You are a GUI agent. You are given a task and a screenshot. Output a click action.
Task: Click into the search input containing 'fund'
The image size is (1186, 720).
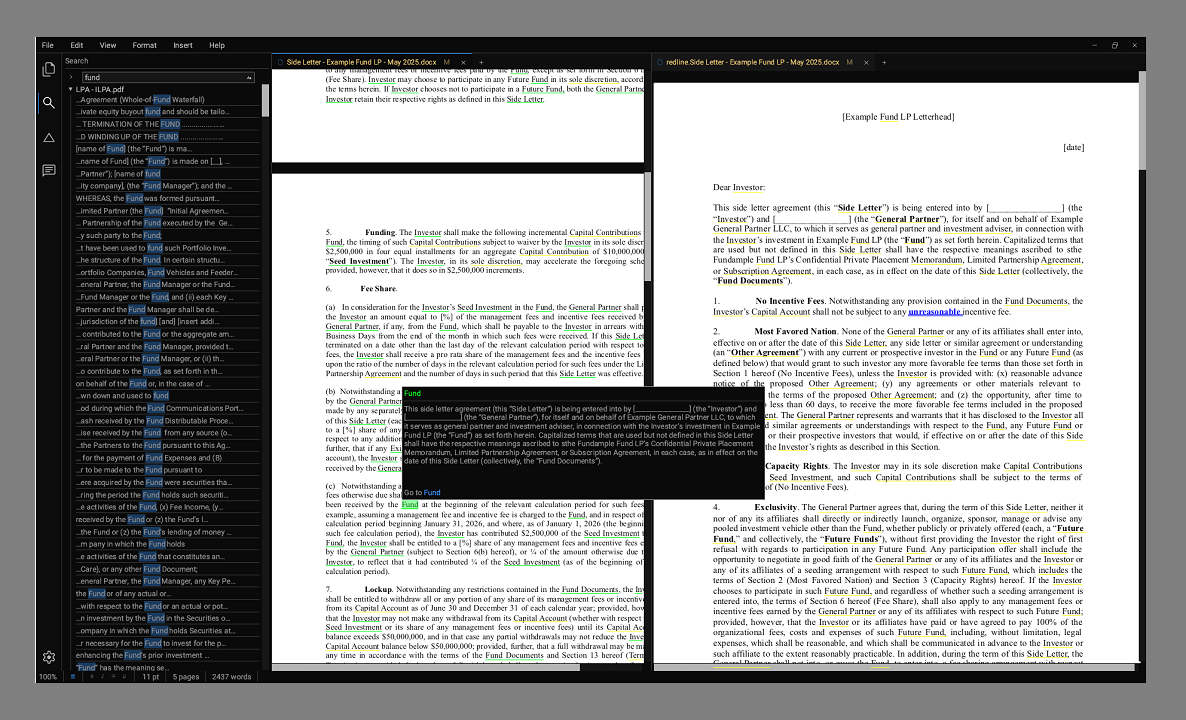click(160, 77)
